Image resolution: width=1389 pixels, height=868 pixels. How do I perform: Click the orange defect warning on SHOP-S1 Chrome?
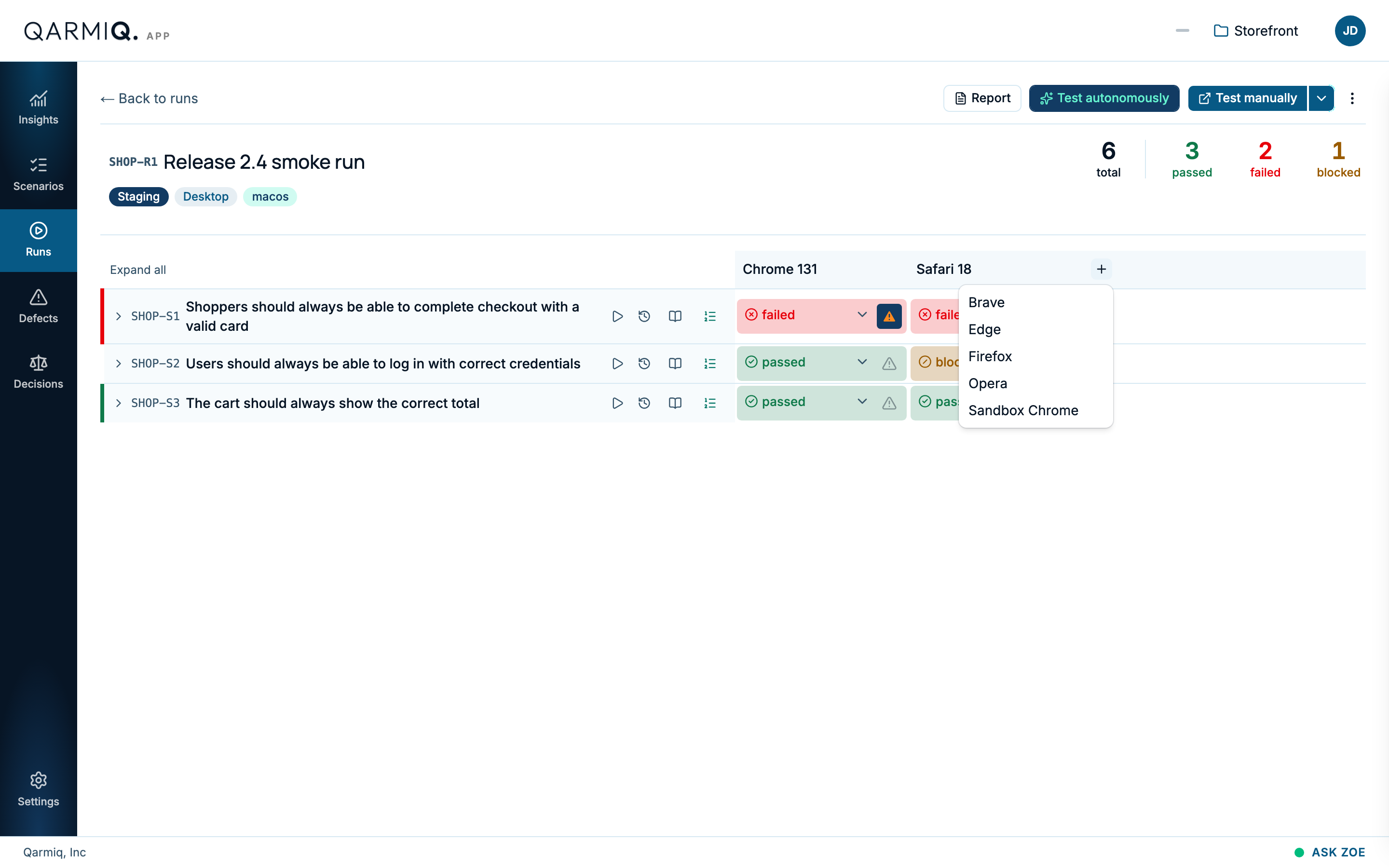tap(889, 316)
